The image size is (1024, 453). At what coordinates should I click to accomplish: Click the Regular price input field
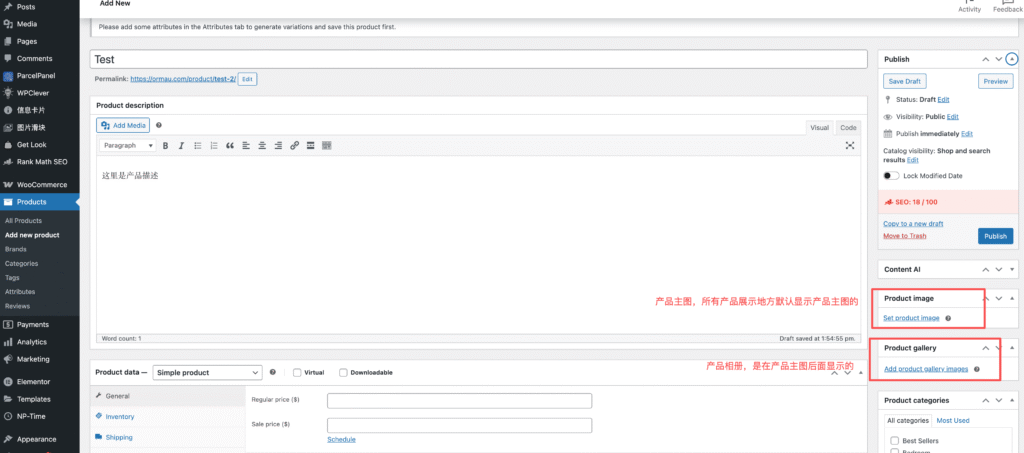point(459,401)
